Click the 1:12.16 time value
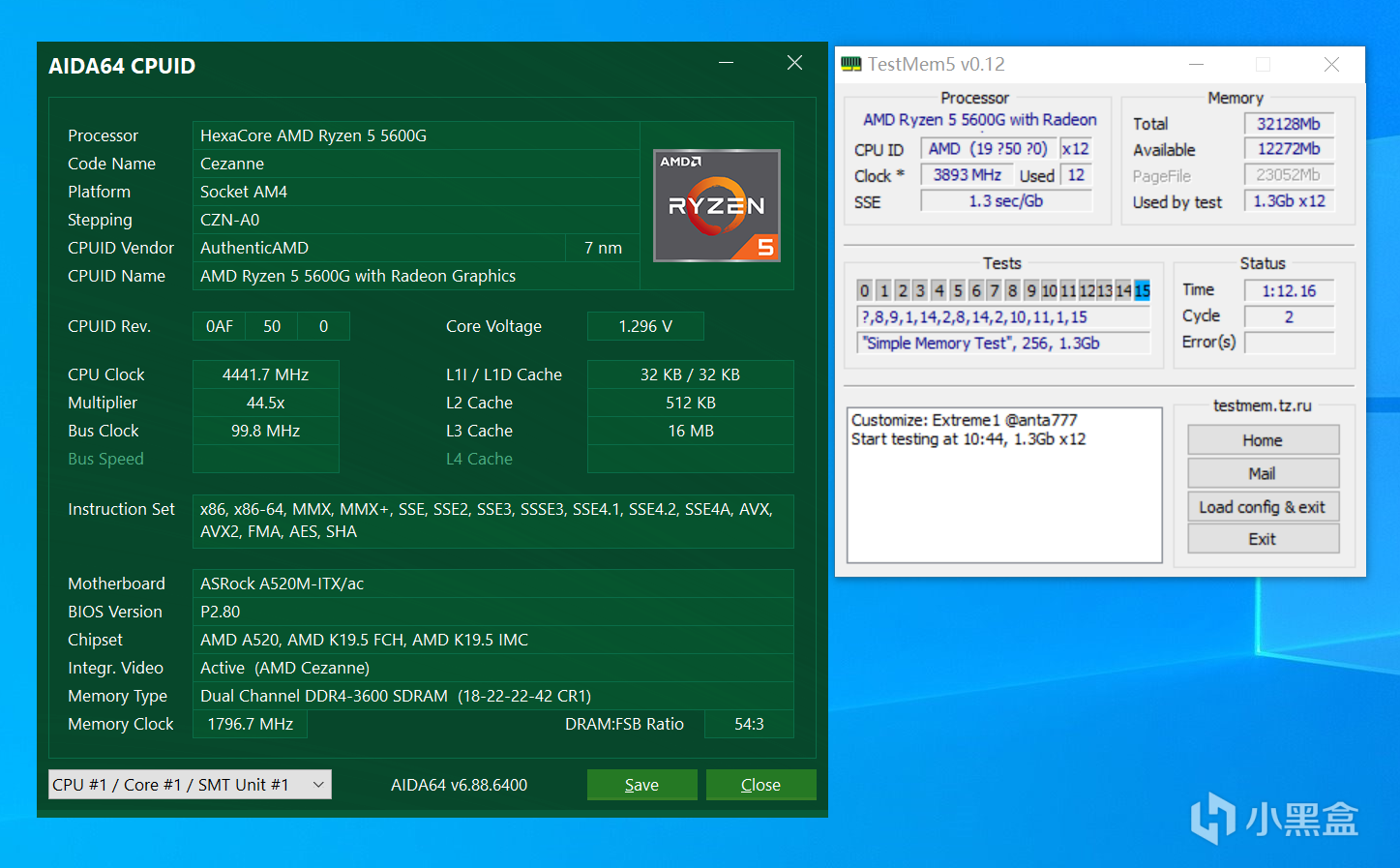The width and height of the screenshot is (1400, 868). pos(1289,291)
